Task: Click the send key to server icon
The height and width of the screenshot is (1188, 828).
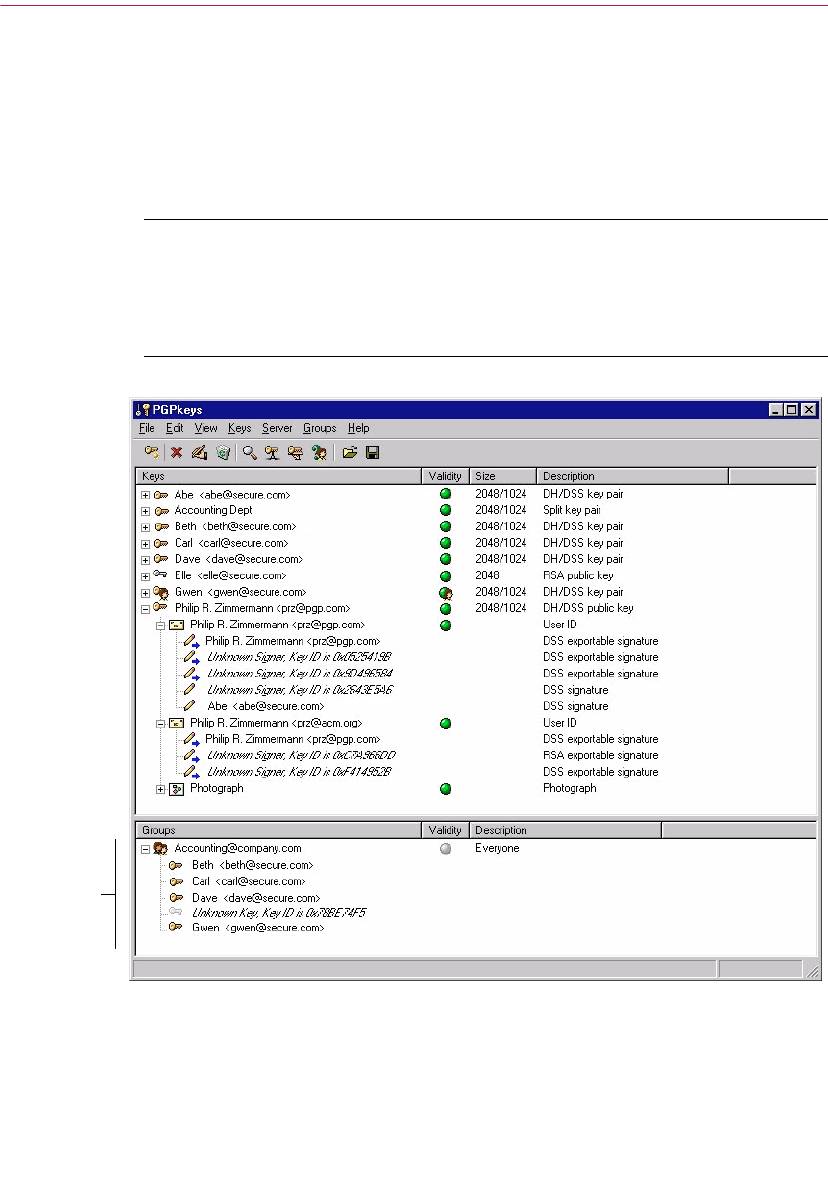Action: pos(272,452)
